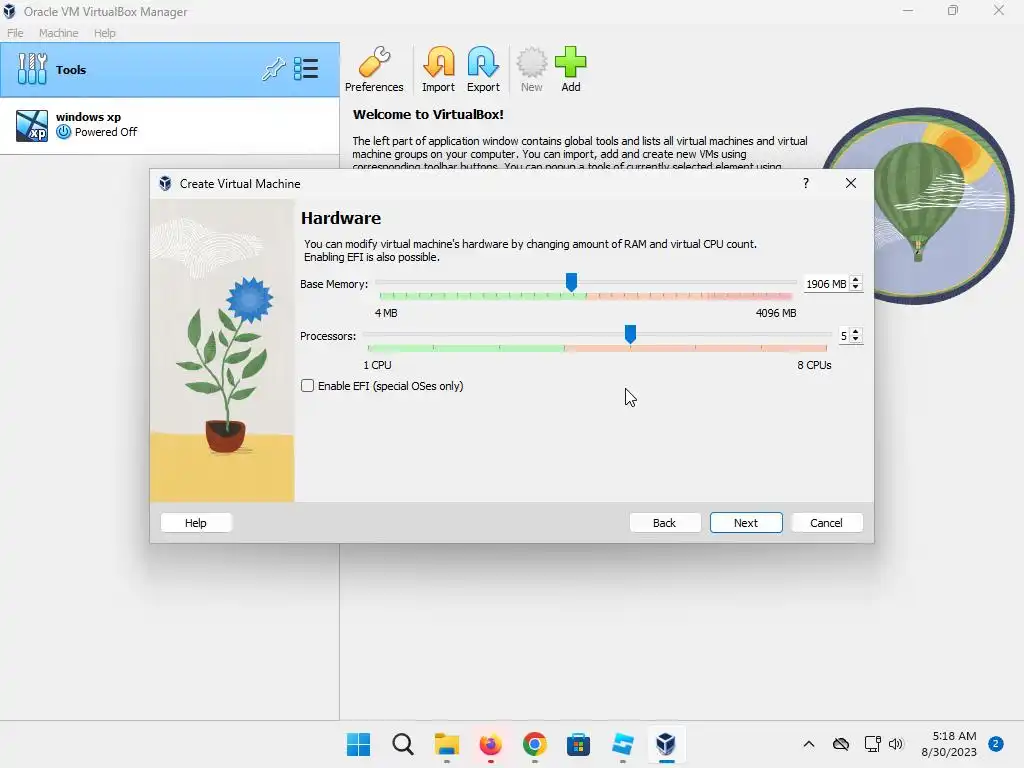Decrease Processors count with the down arrow
This screenshot has width=1024, height=768.
(x=856, y=340)
